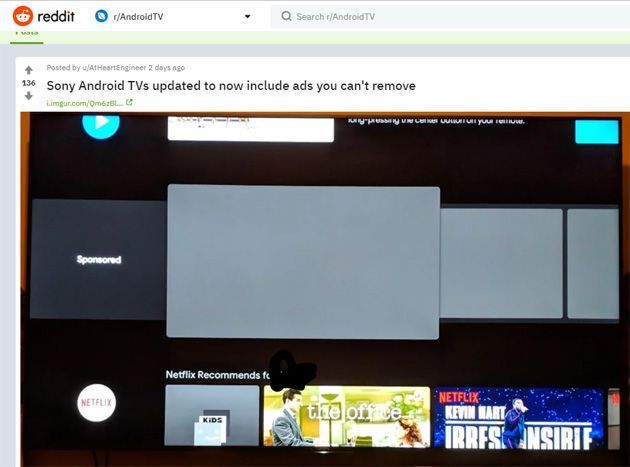
Task: Upvote the Sony Android TVs post
Action: pyautogui.click(x=28, y=70)
